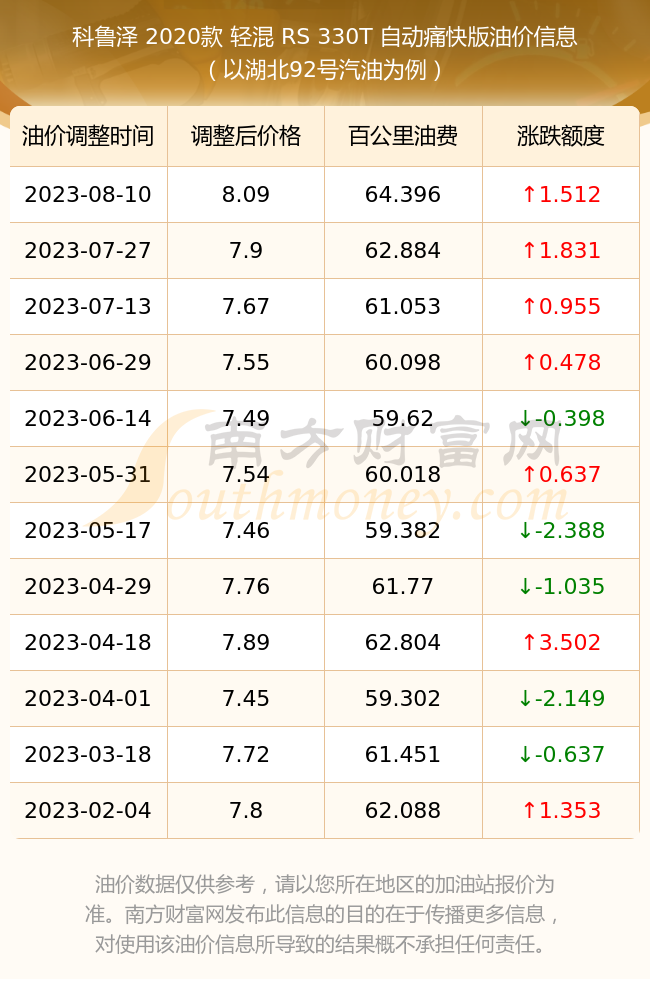
Task: Select the price cell showing 8.09
Action: [x=246, y=195]
